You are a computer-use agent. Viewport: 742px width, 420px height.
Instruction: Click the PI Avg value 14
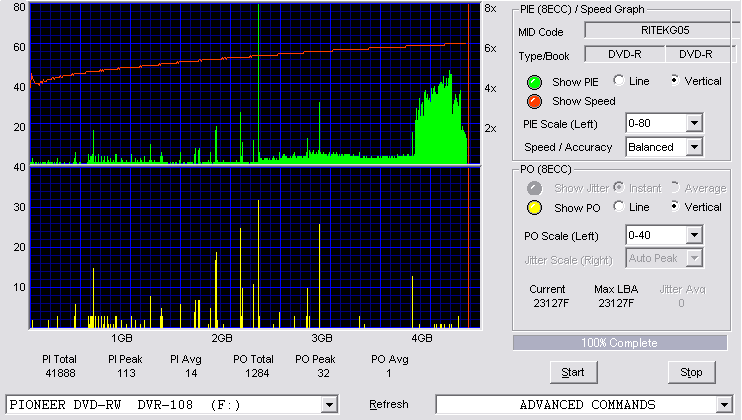(x=191, y=373)
